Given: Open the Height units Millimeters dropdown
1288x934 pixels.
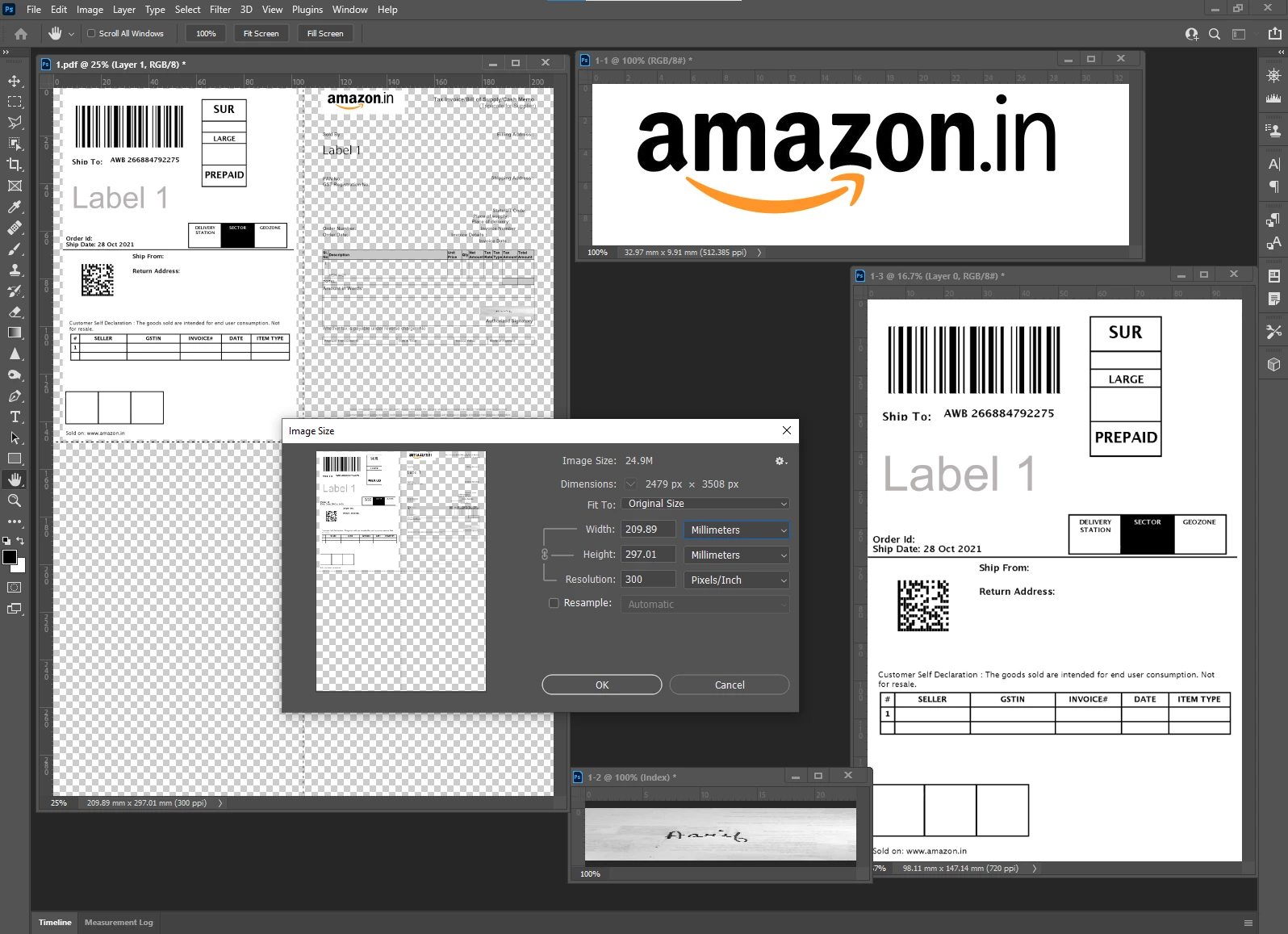Looking at the screenshot, I should point(736,555).
